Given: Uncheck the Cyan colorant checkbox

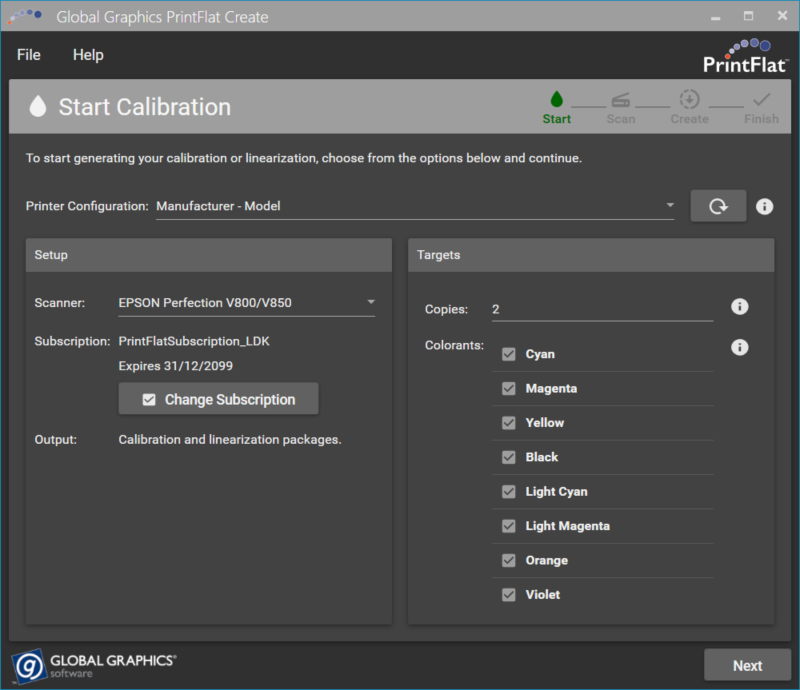Looking at the screenshot, I should pyautogui.click(x=509, y=354).
